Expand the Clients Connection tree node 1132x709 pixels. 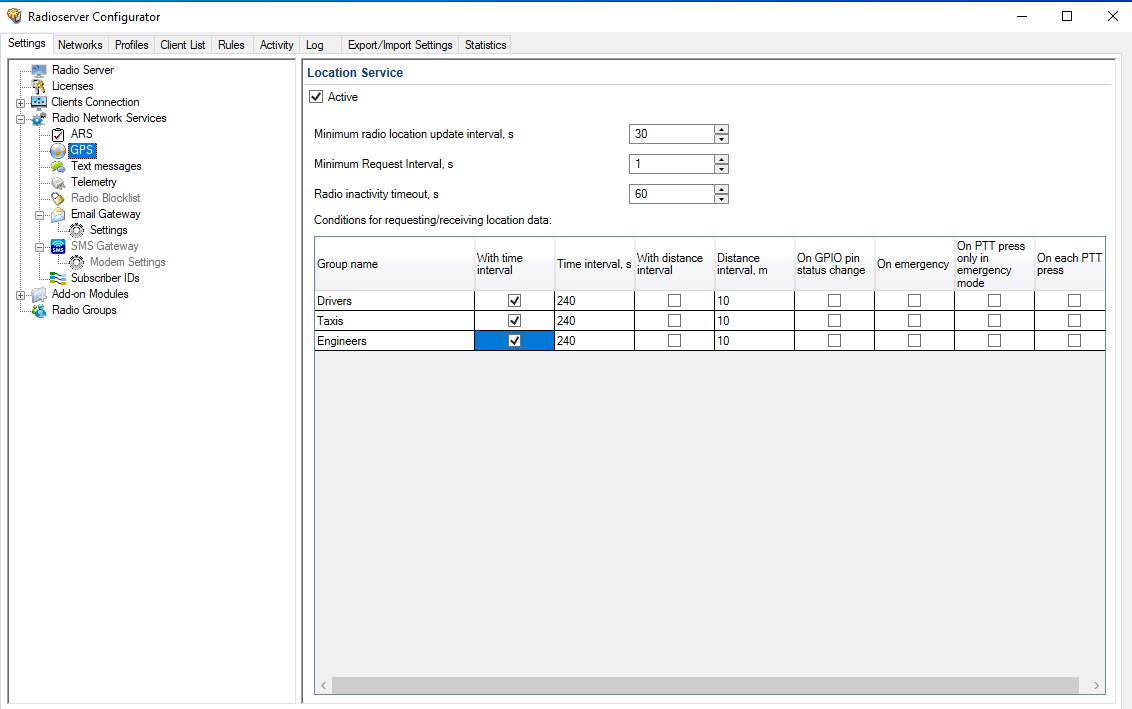pyautogui.click(x=21, y=103)
